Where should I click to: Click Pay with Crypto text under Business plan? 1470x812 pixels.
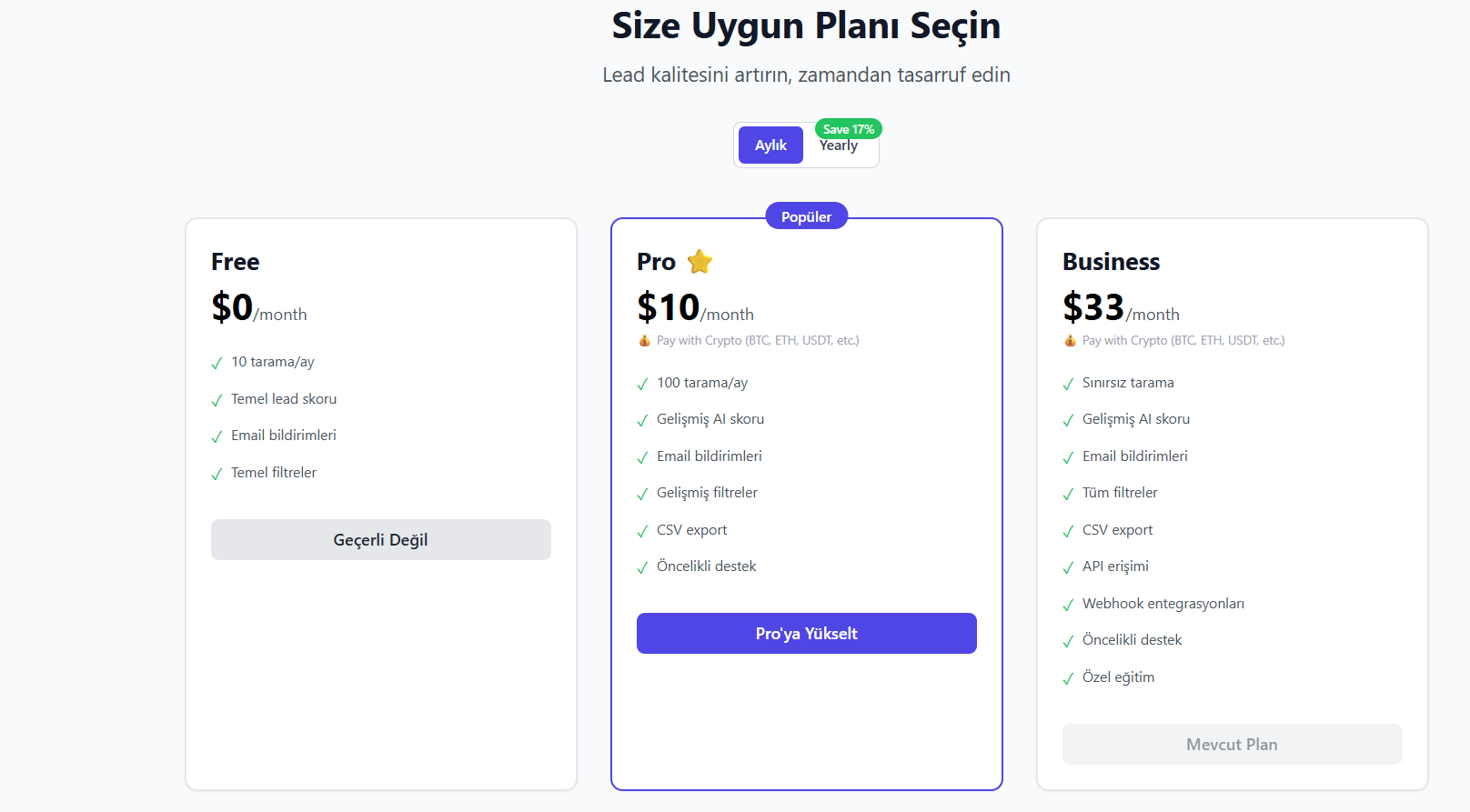[x=1183, y=341]
